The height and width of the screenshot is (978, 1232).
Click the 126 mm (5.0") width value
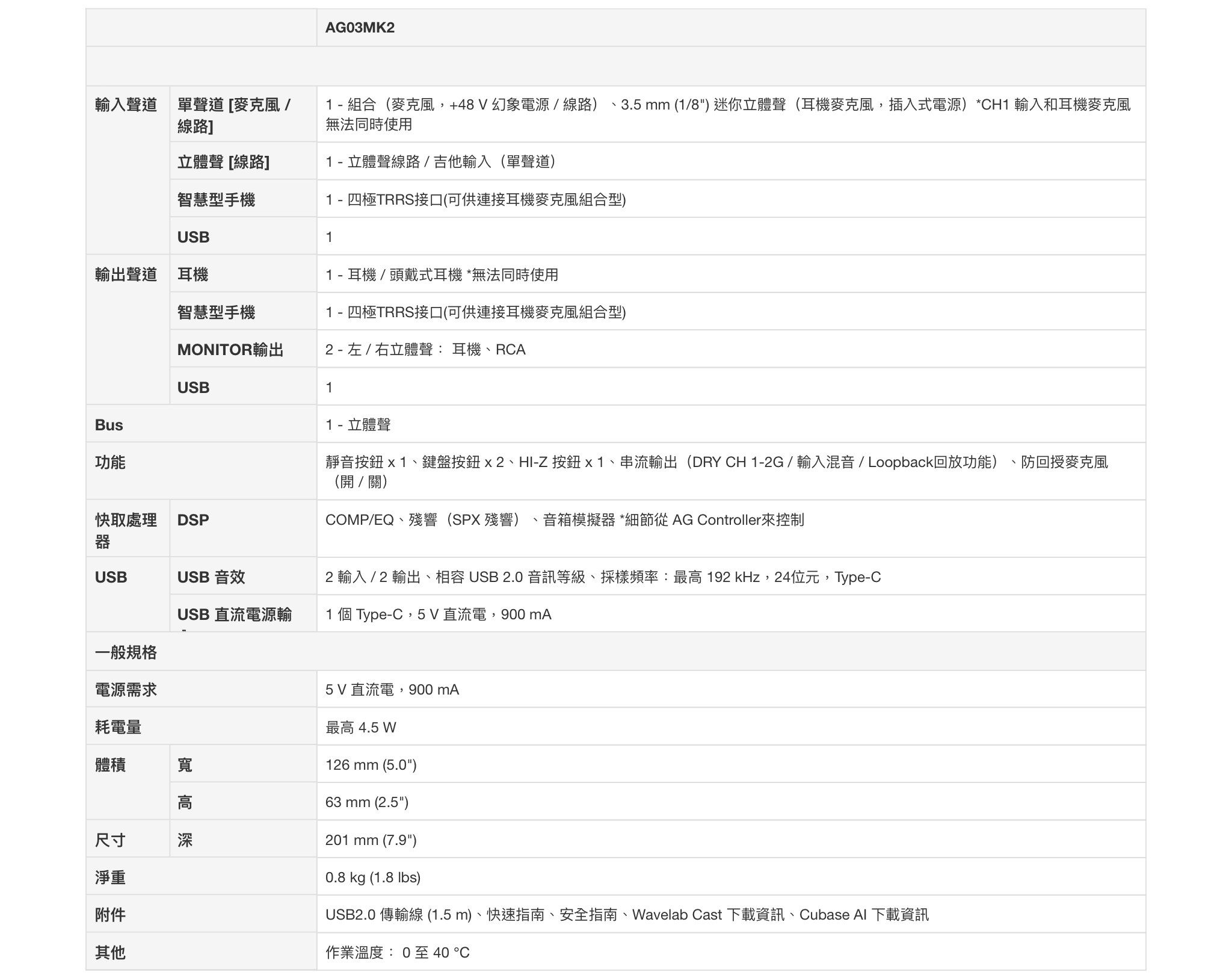371,765
